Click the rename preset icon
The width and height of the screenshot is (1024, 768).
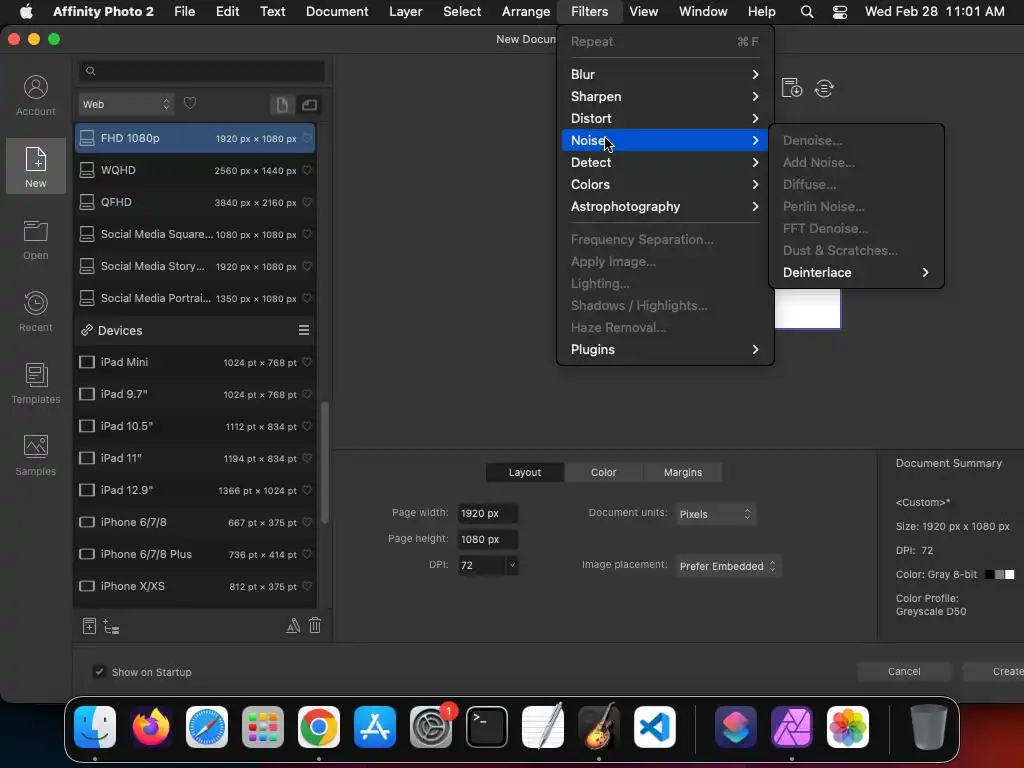click(x=293, y=626)
